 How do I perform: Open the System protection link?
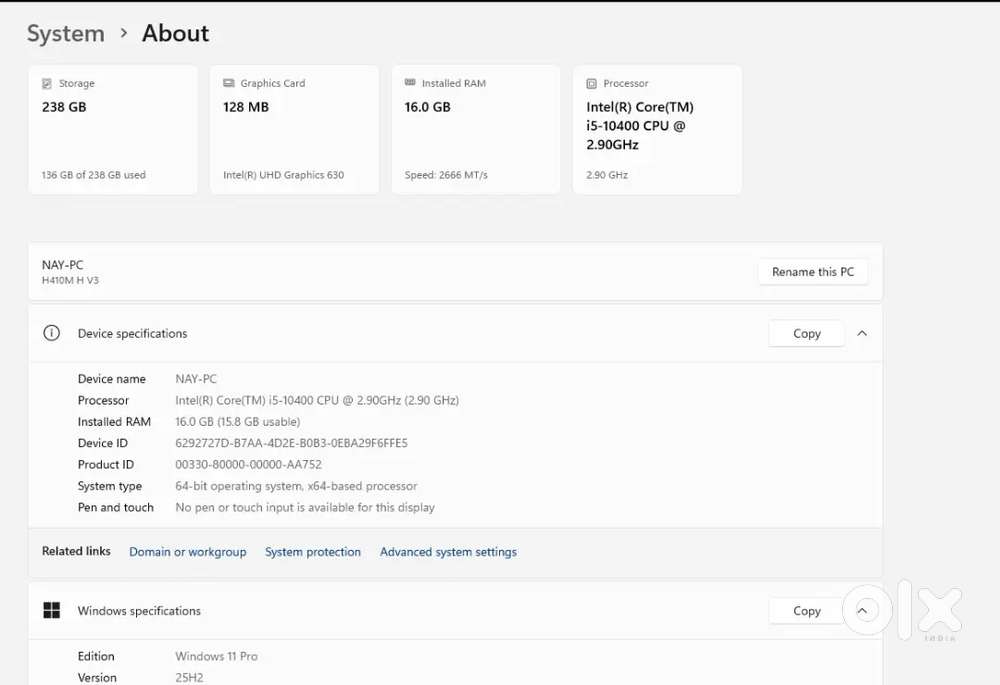click(313, 552)
